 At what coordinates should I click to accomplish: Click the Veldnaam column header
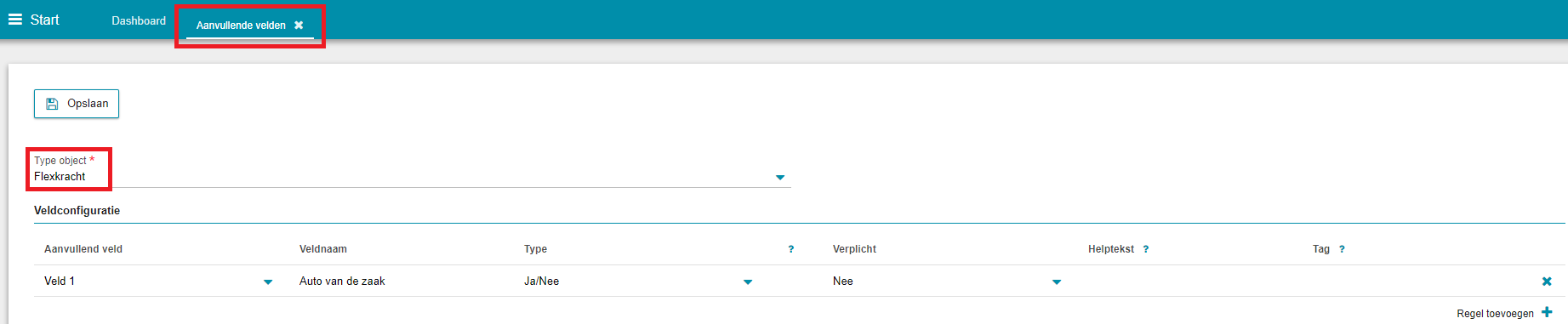pos(323,249)
